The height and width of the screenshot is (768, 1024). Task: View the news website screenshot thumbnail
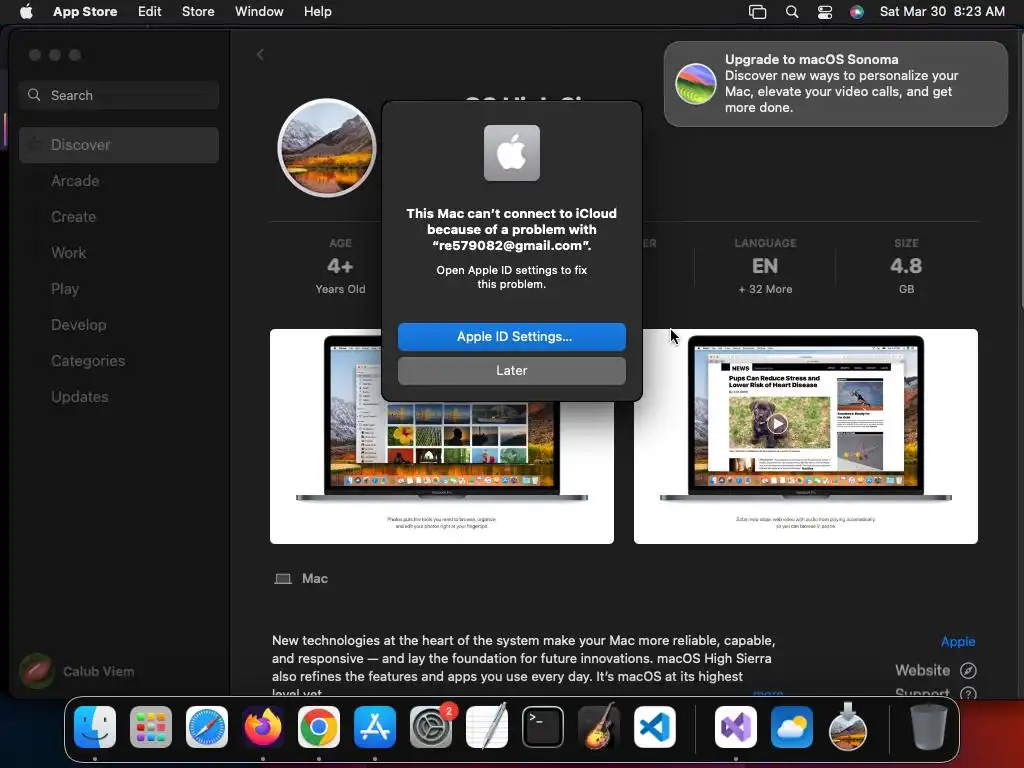coord(805,436)
